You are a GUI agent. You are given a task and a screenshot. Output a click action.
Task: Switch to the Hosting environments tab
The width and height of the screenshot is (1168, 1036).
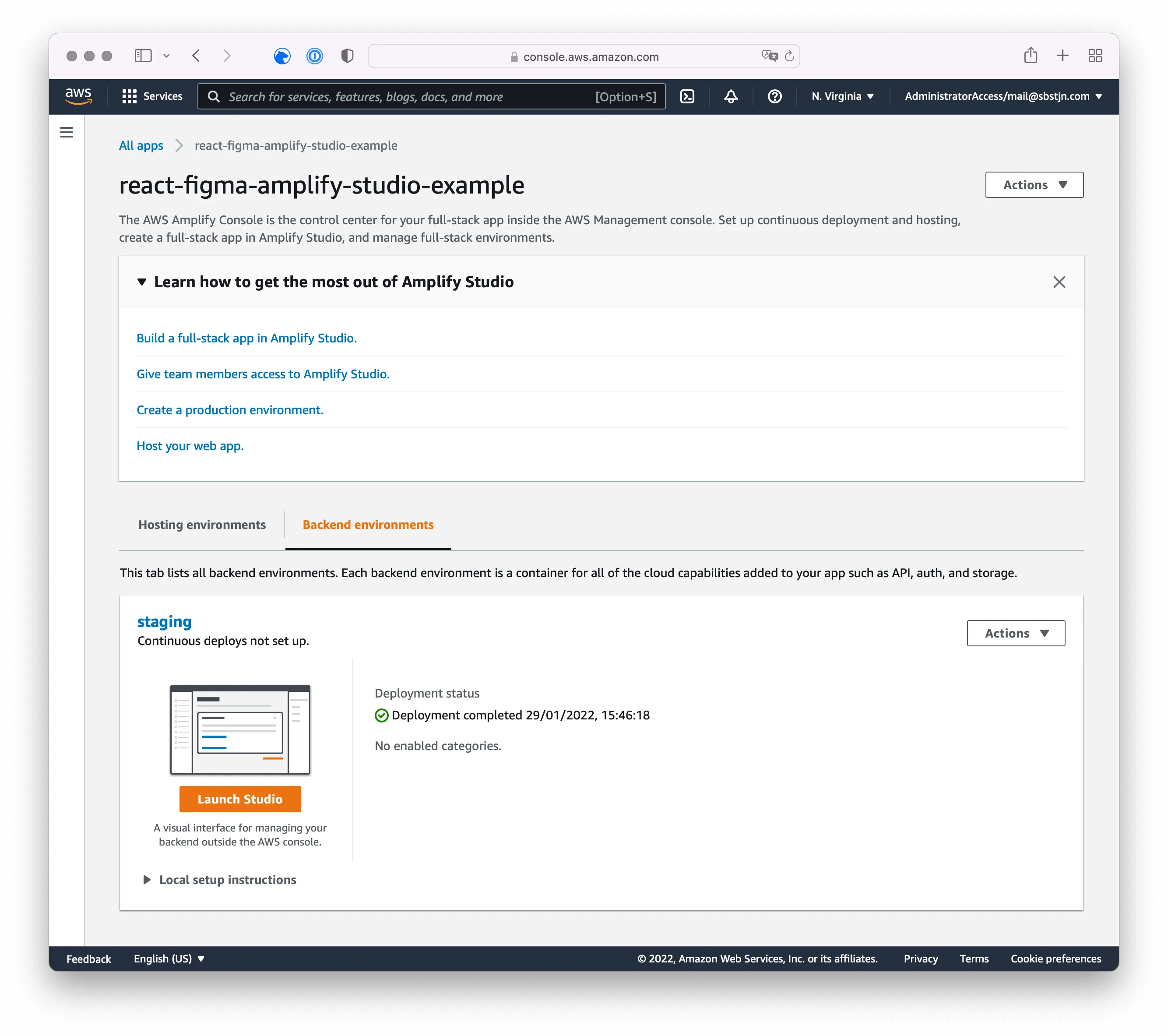coord(201,525)
